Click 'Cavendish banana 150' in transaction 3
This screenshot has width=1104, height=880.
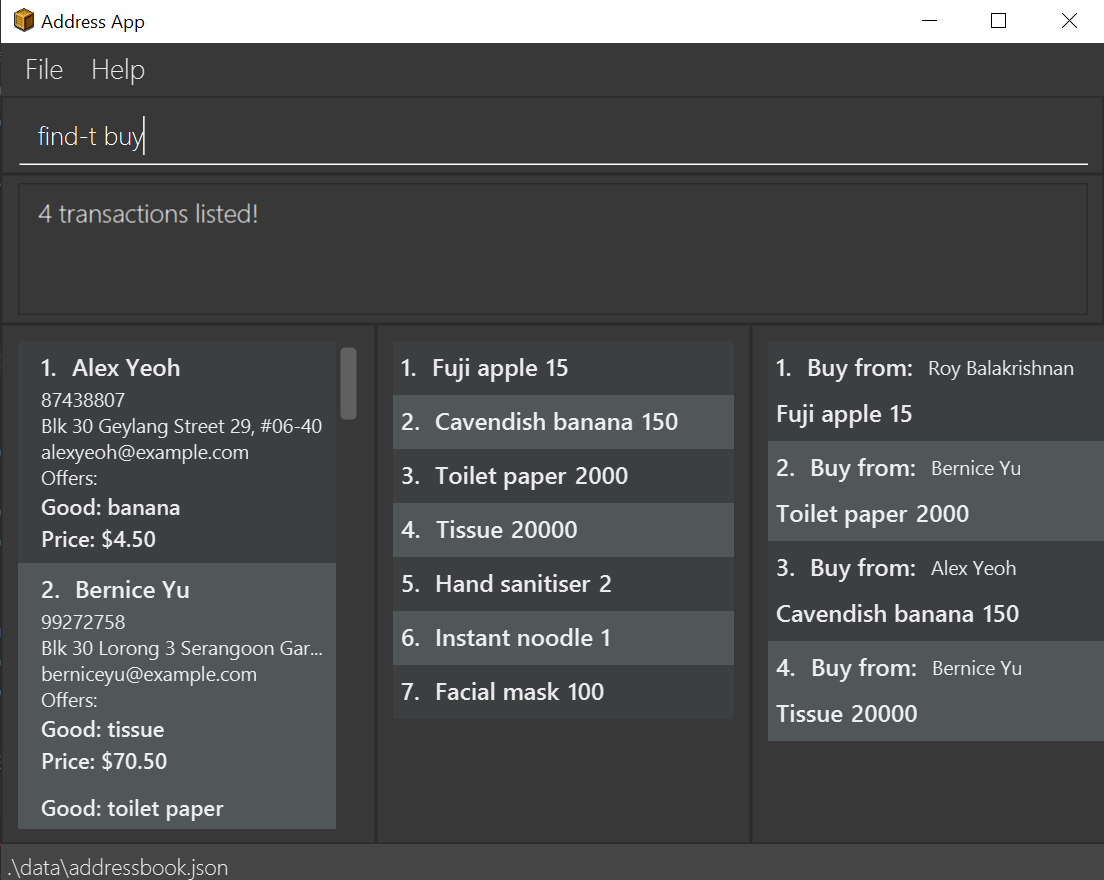[898, 614]
